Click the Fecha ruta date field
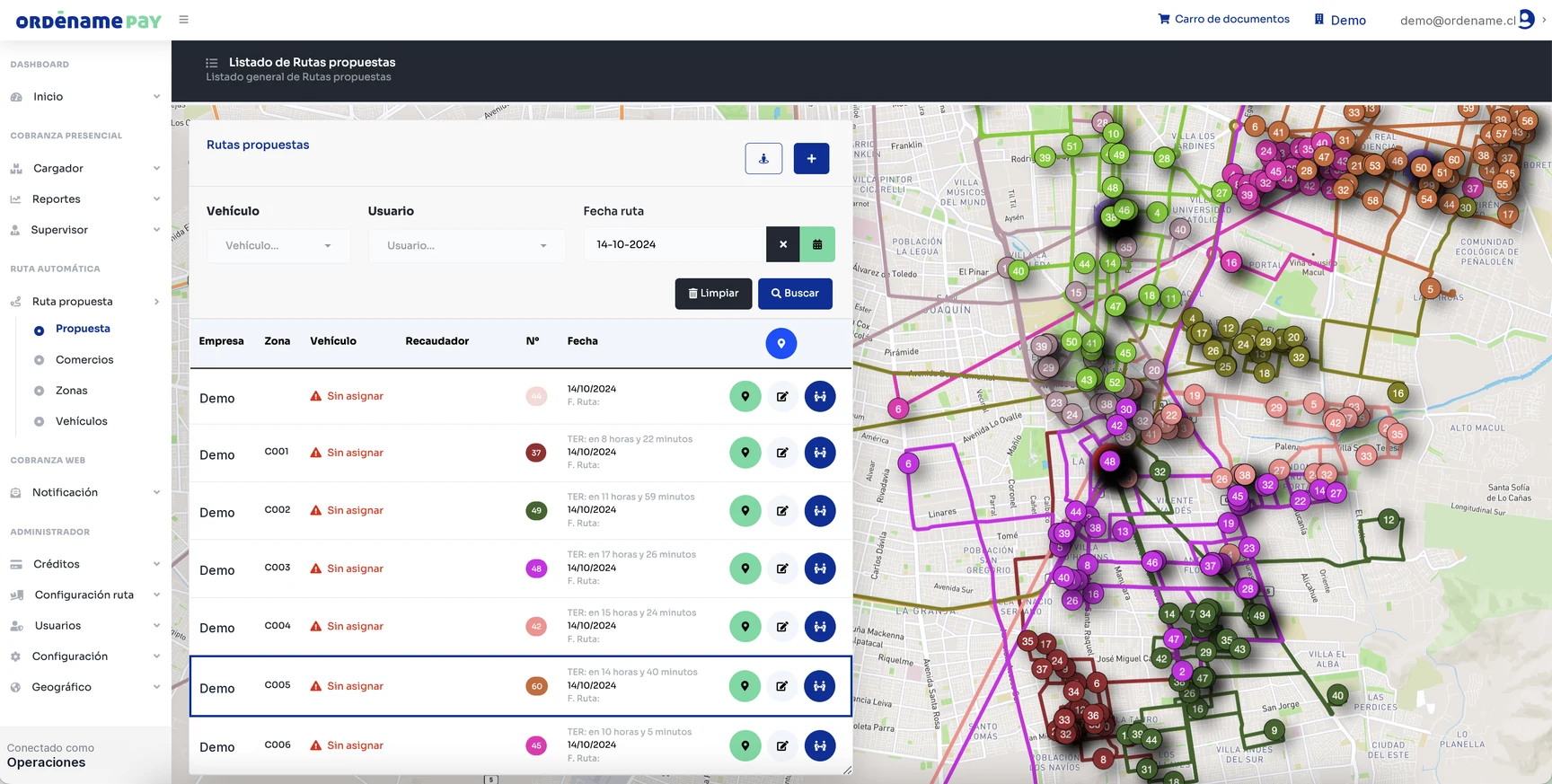 click(675, 244)
